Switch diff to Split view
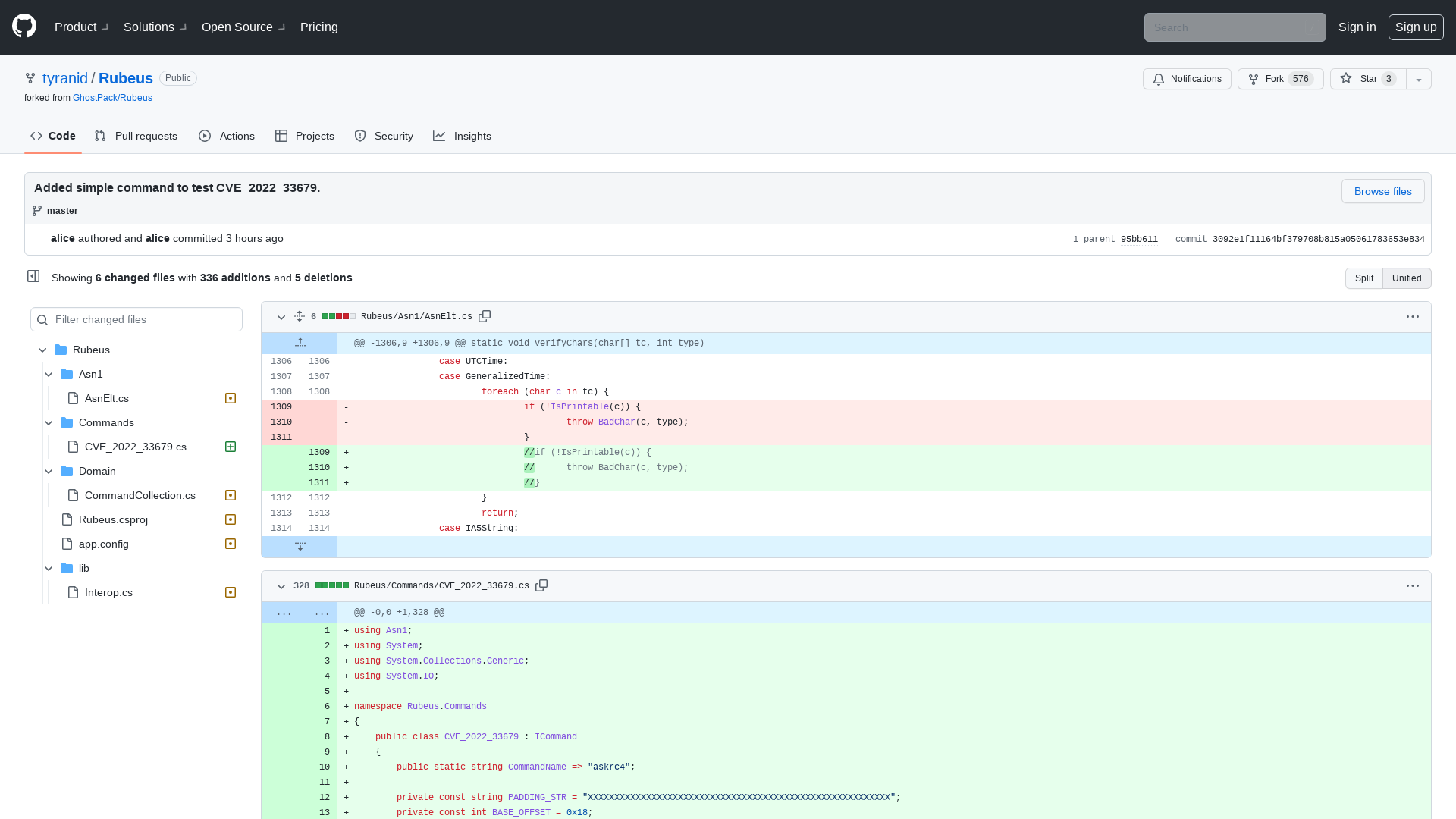This screenshot has height=819, width=1456. click(1363, 278)
